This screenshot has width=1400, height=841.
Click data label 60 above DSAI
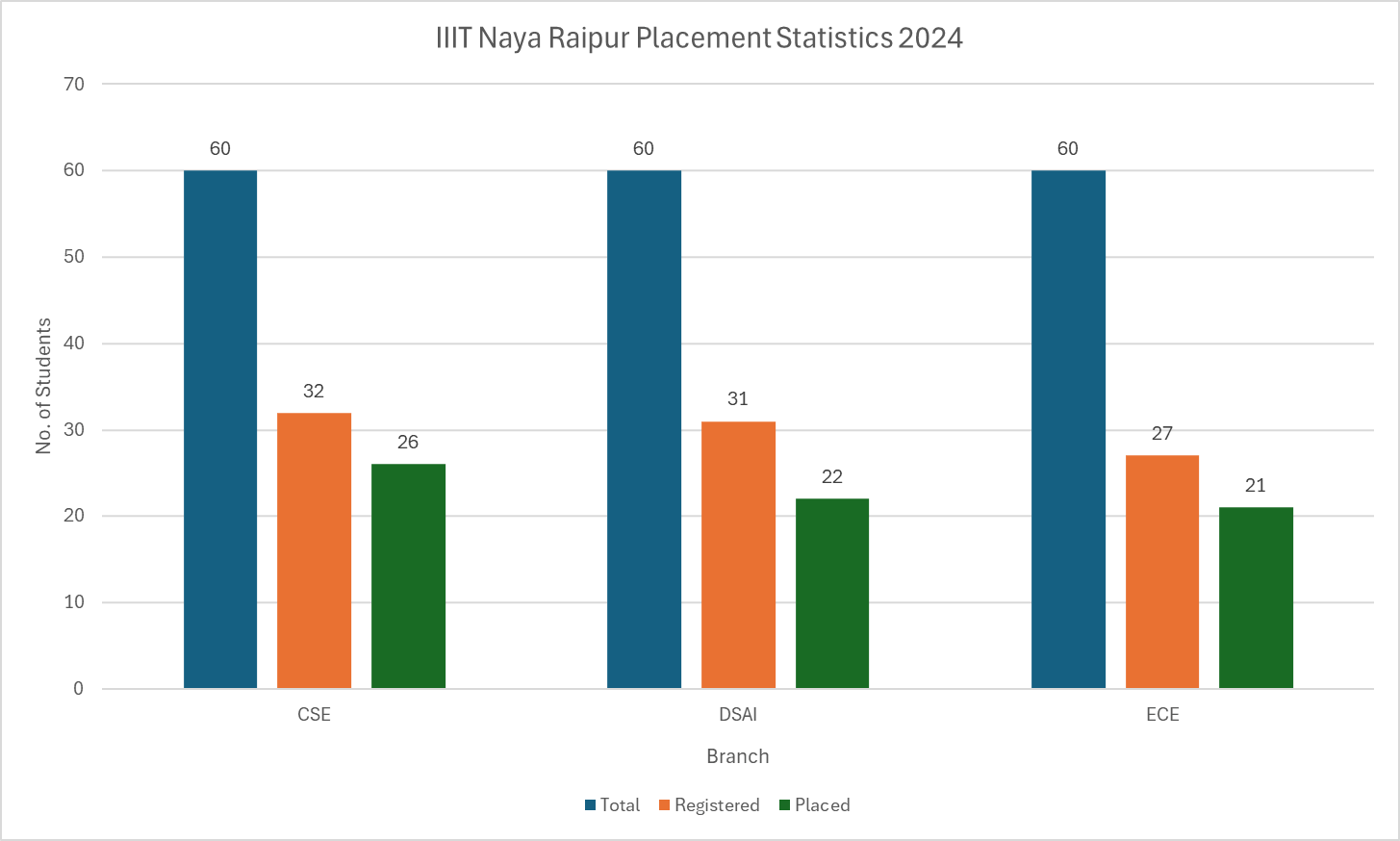(644, 148)
